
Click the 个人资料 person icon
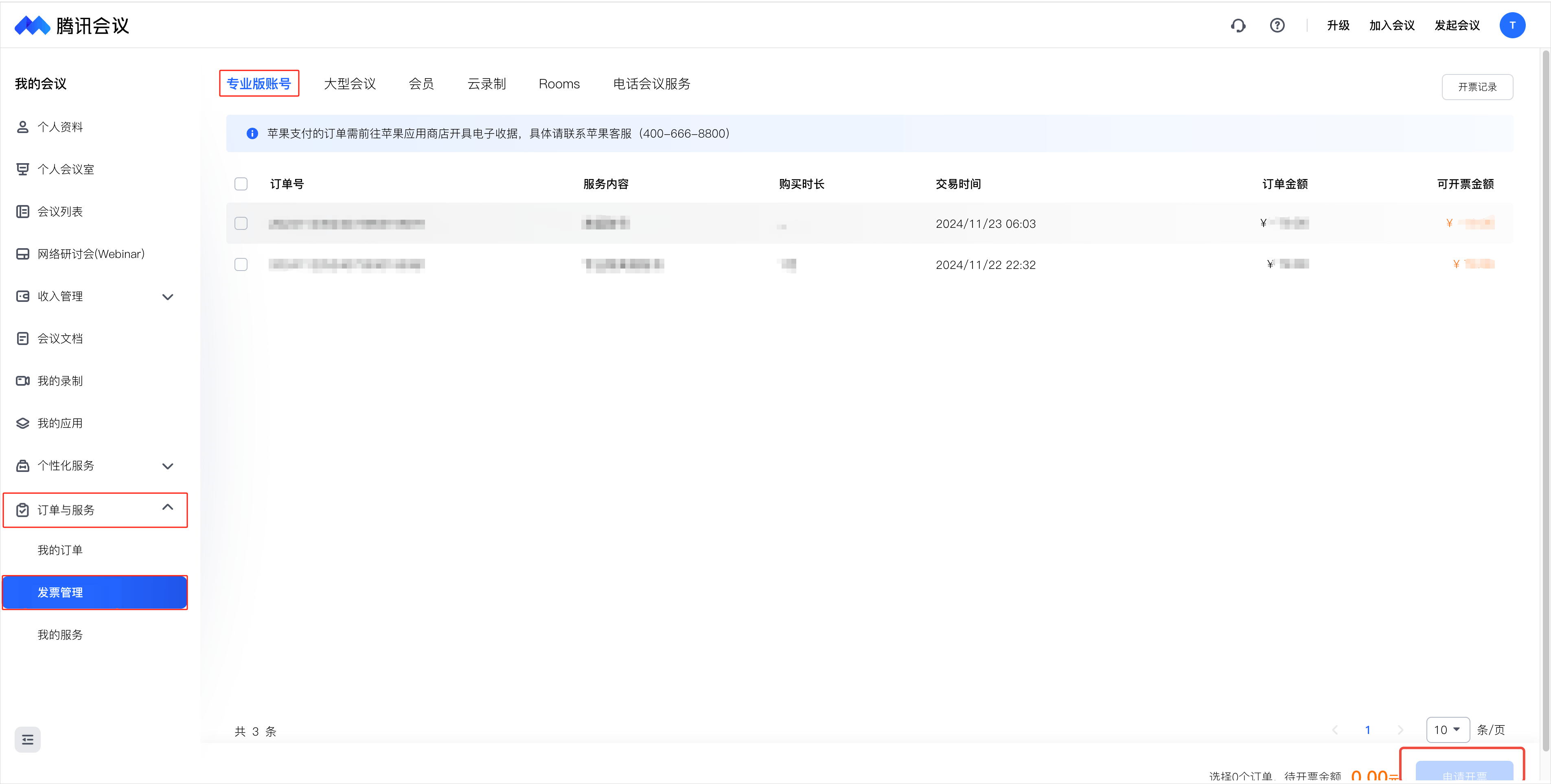[x=23, y=127]
